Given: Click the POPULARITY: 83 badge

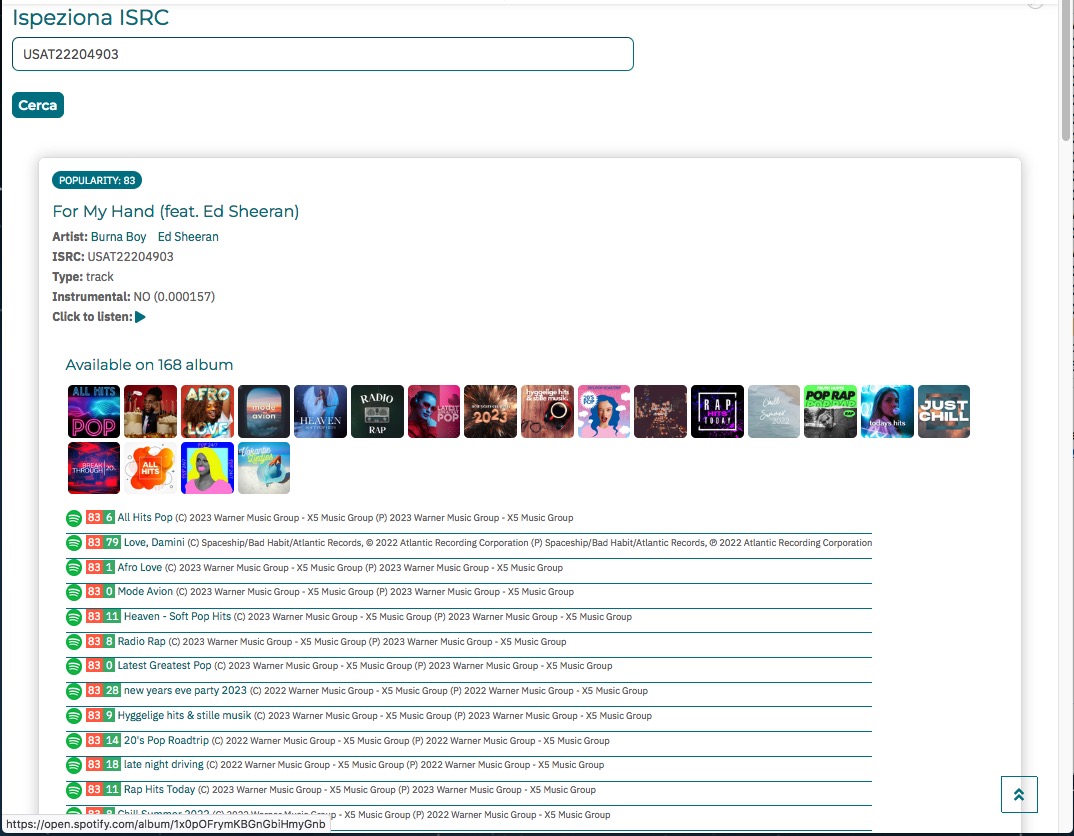Looking at the screenshot, I should coord(97,181).
